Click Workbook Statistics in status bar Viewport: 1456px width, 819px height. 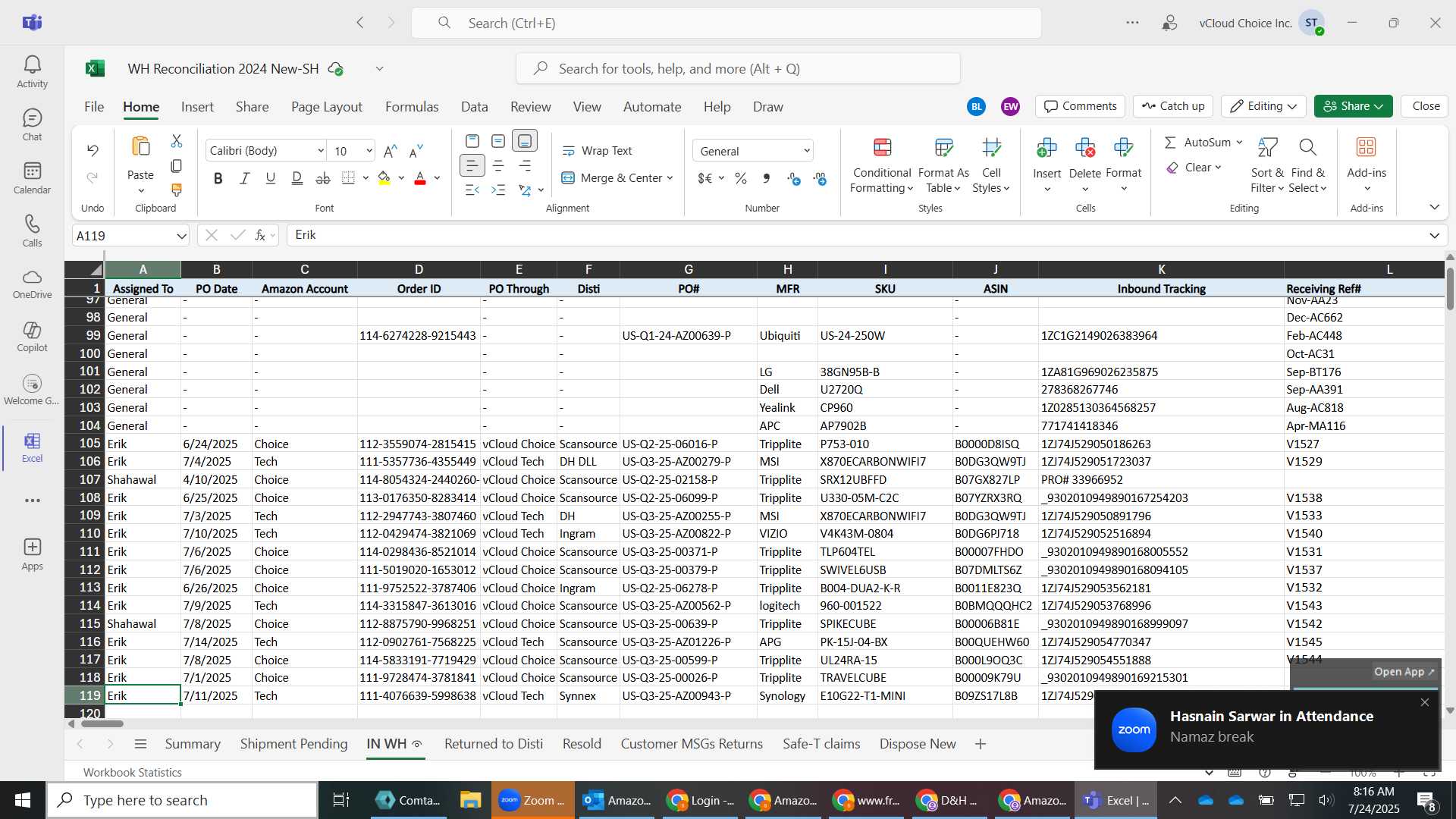pos(133,772)
